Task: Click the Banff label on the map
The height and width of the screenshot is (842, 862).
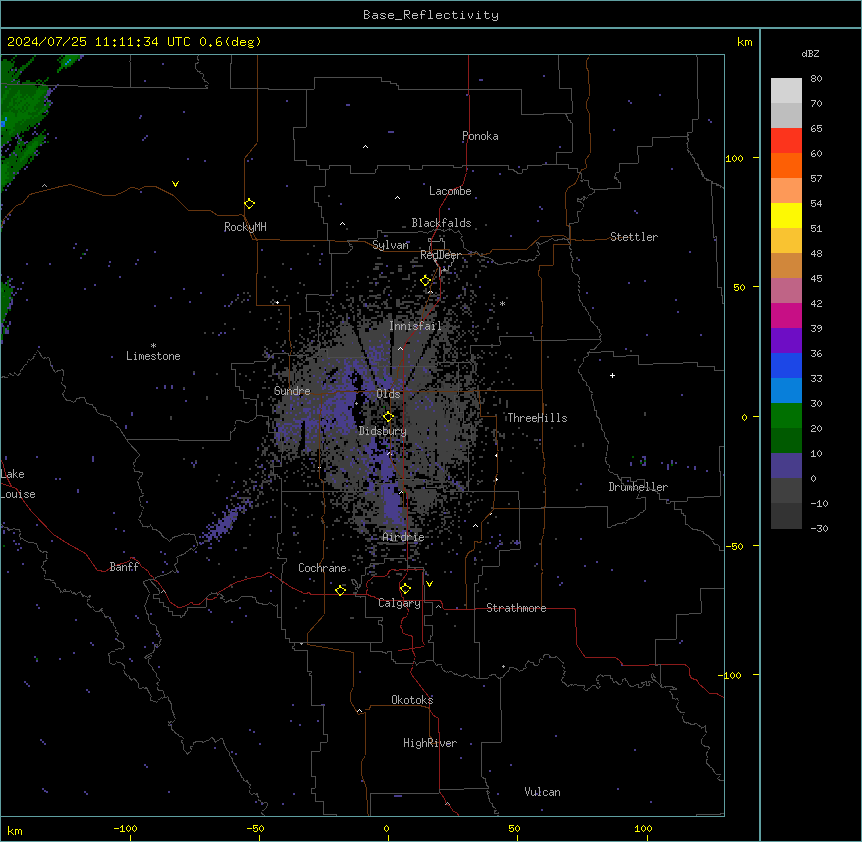Action: coord(124,567)
